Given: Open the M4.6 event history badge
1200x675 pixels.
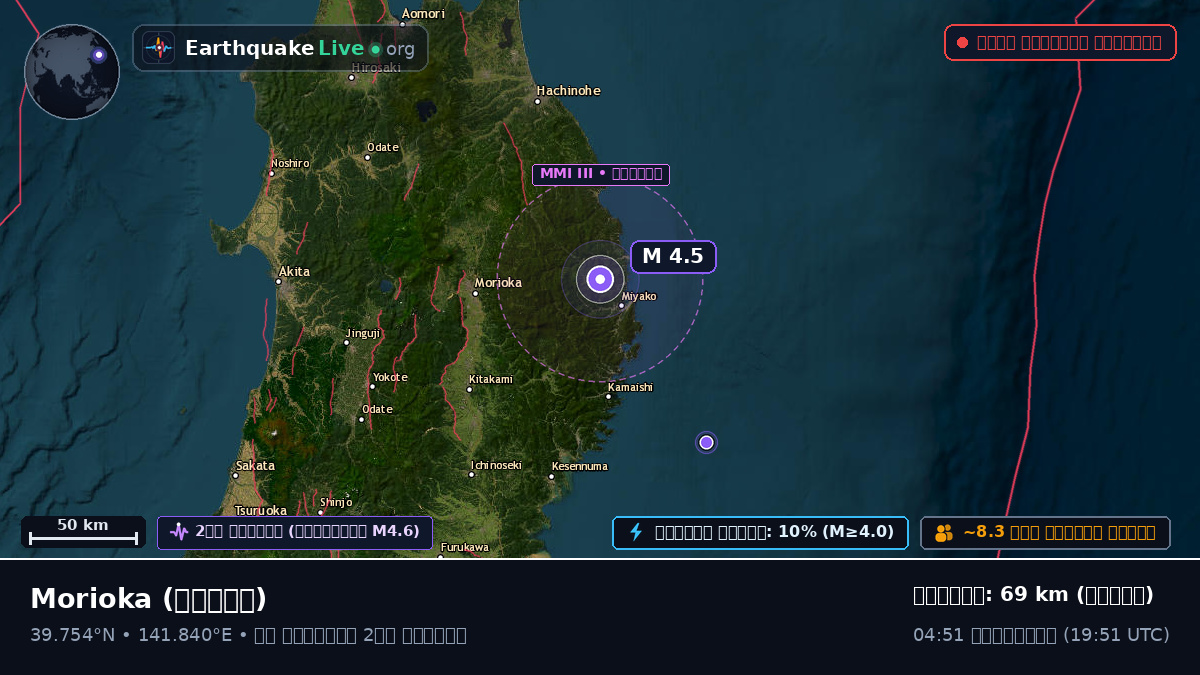Looking at the screenshot, I should (x=295, y=532).
